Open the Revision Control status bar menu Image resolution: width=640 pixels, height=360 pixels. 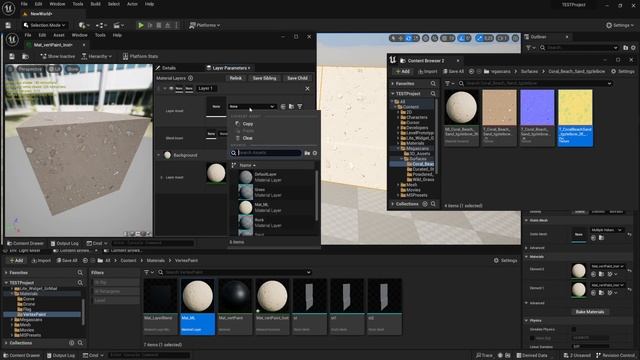point(616,356)
